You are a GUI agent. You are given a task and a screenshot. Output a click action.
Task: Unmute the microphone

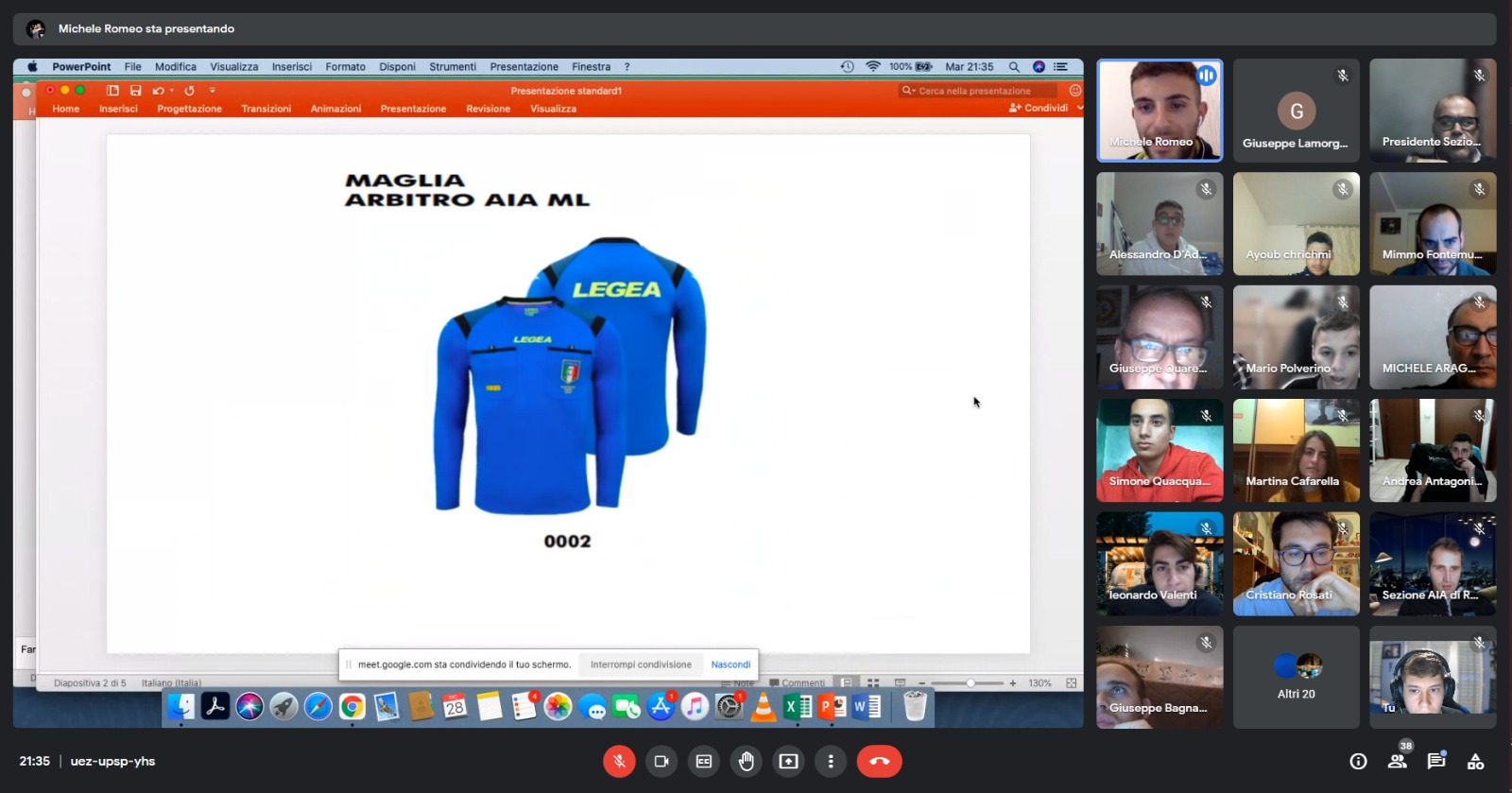[619, 761]
